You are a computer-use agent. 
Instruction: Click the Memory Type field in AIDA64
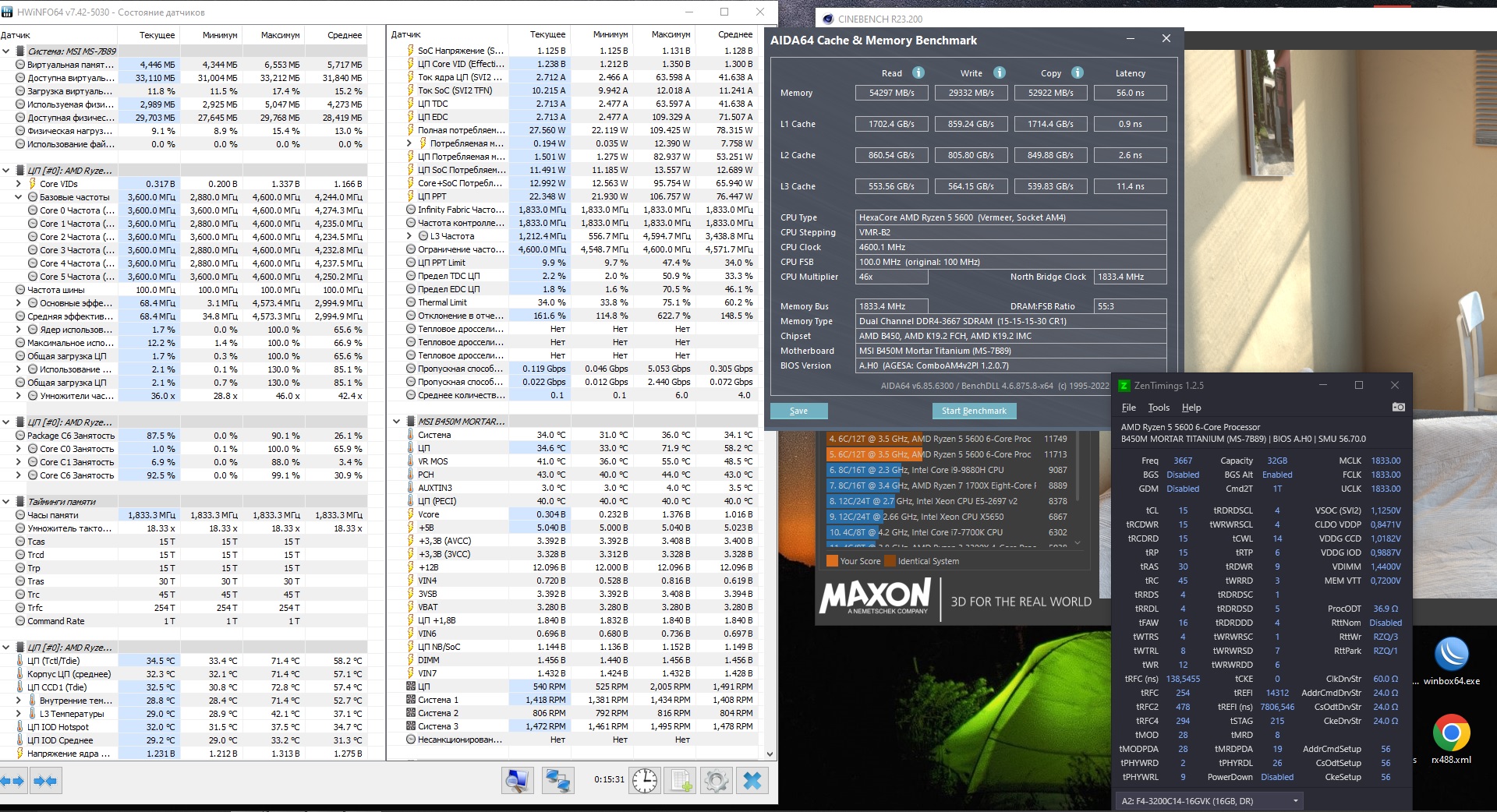(x=1011, y=321)
